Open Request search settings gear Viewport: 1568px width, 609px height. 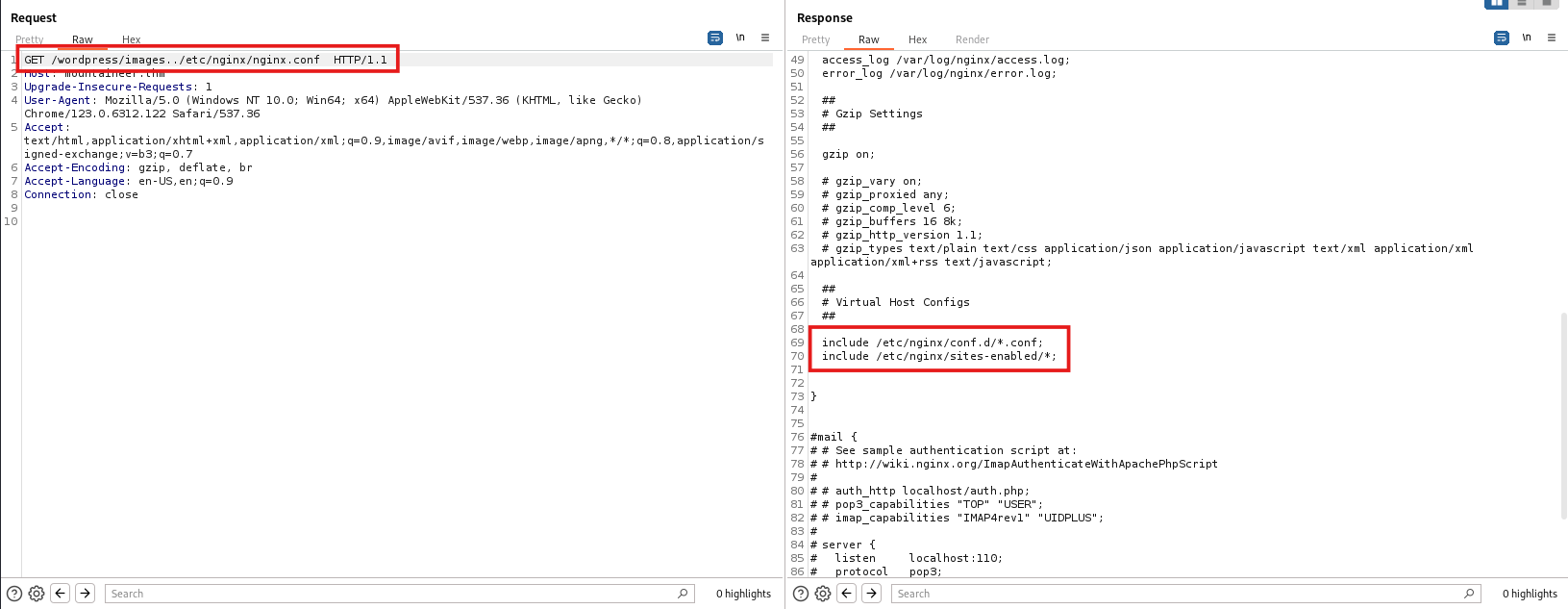tap(37, 594)
